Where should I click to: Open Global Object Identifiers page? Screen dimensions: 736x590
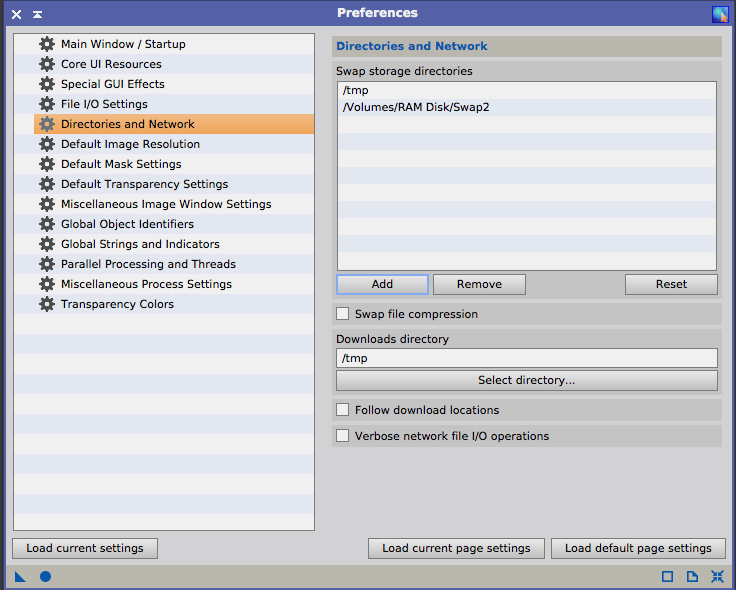pos(127,224)
